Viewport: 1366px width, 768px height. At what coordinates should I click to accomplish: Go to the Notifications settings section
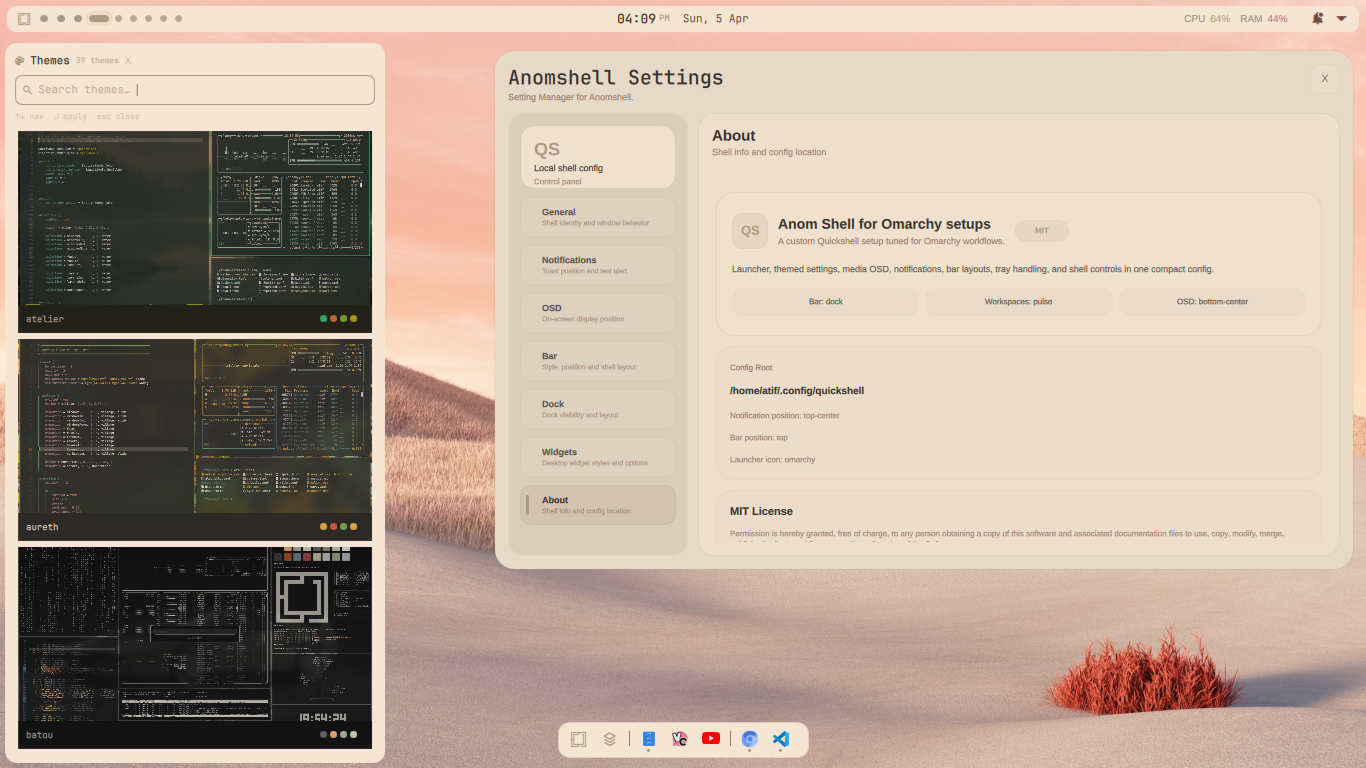point(597,265)
